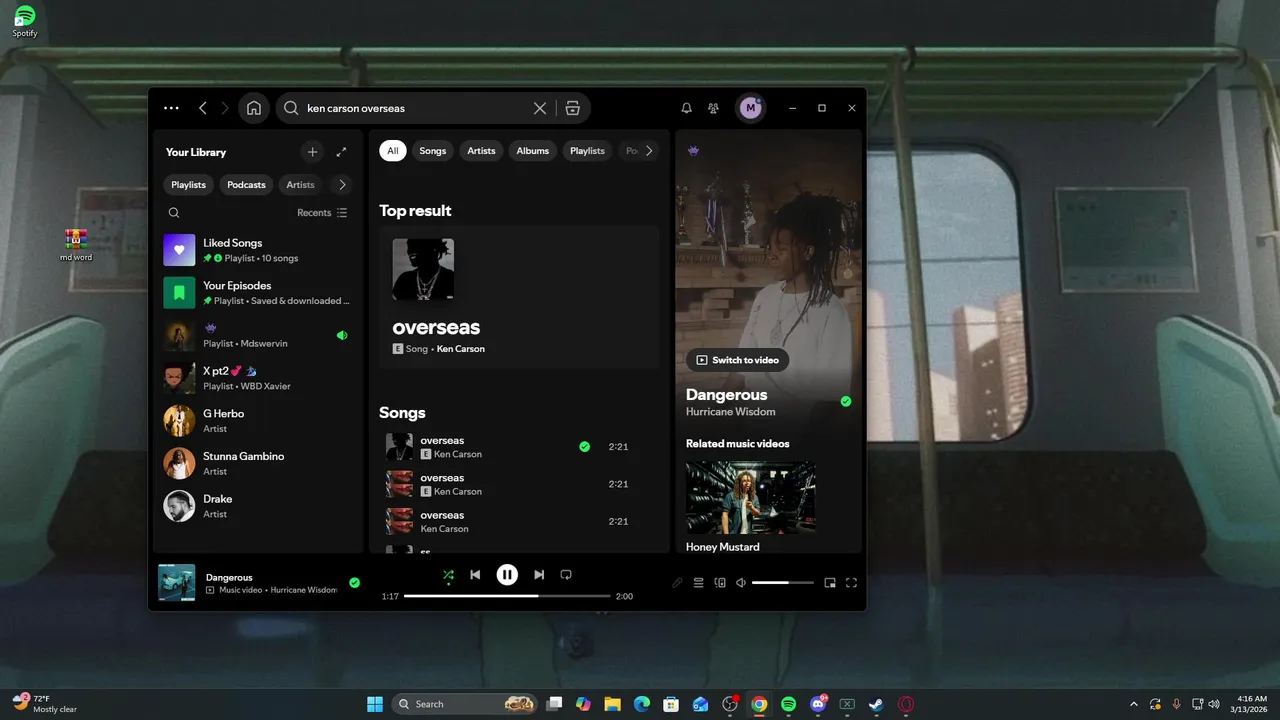Filter library by Podcasts
The width and height of the screenshot is (1280, 720).
[246, 185]
